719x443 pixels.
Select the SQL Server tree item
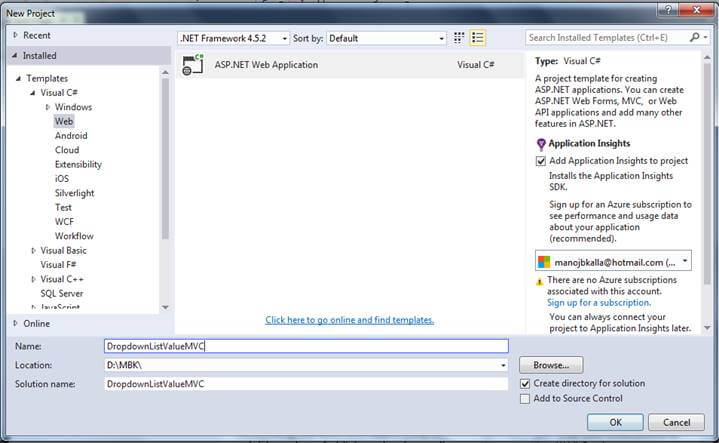62,293
